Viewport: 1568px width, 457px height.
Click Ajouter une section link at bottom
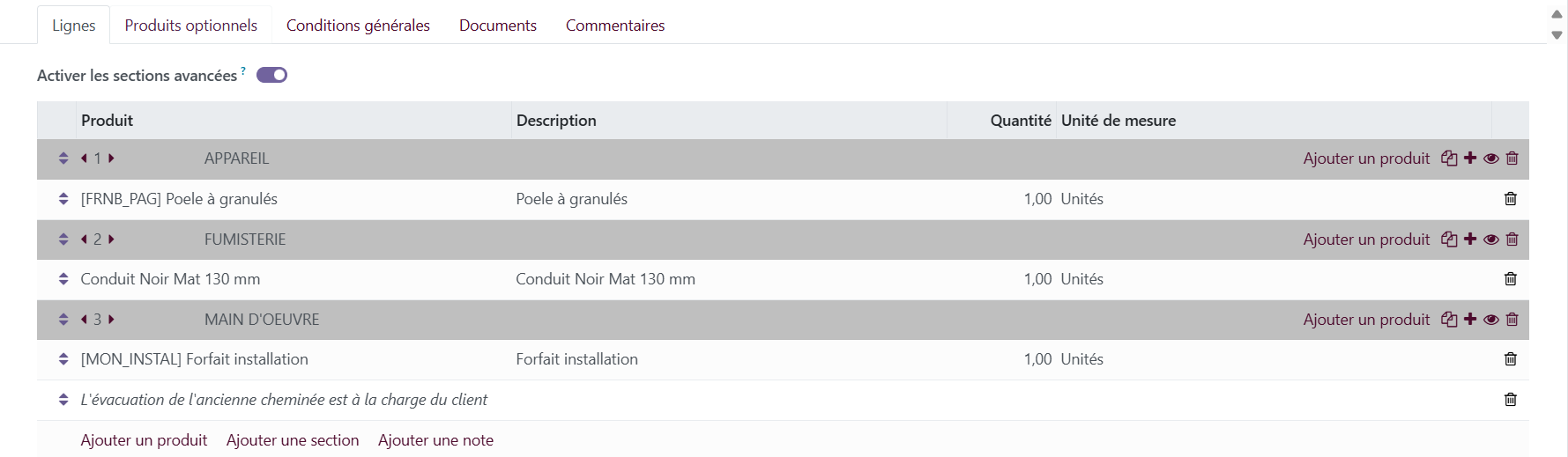pos(293,440)
